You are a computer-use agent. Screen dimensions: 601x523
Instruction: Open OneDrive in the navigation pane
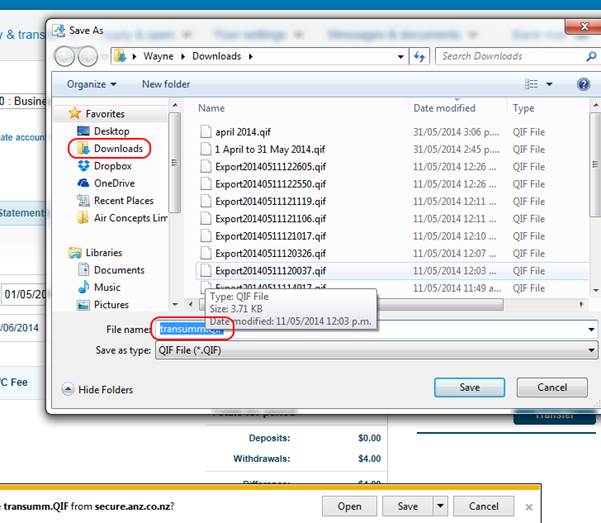pyautogui.click(x=114, y=183)
